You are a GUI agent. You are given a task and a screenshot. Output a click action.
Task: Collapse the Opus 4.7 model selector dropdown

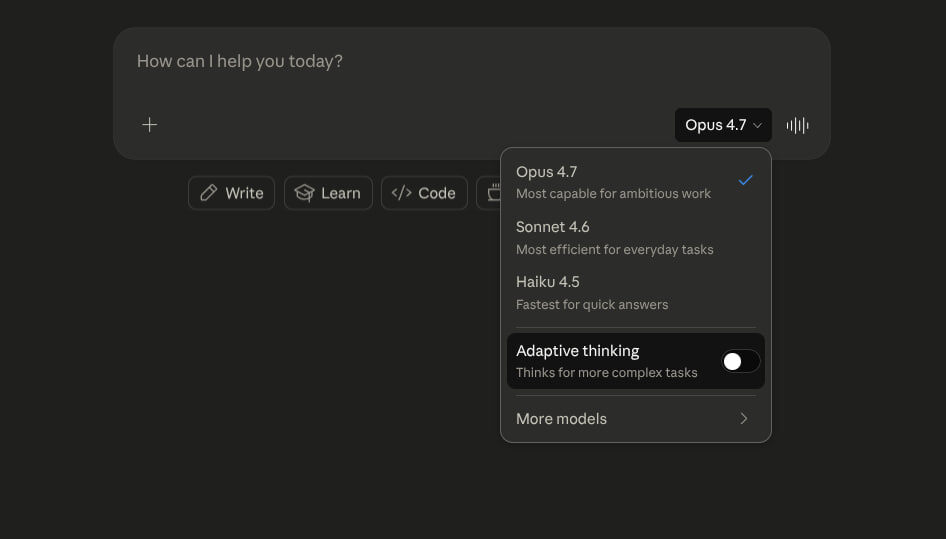[722, 125]
